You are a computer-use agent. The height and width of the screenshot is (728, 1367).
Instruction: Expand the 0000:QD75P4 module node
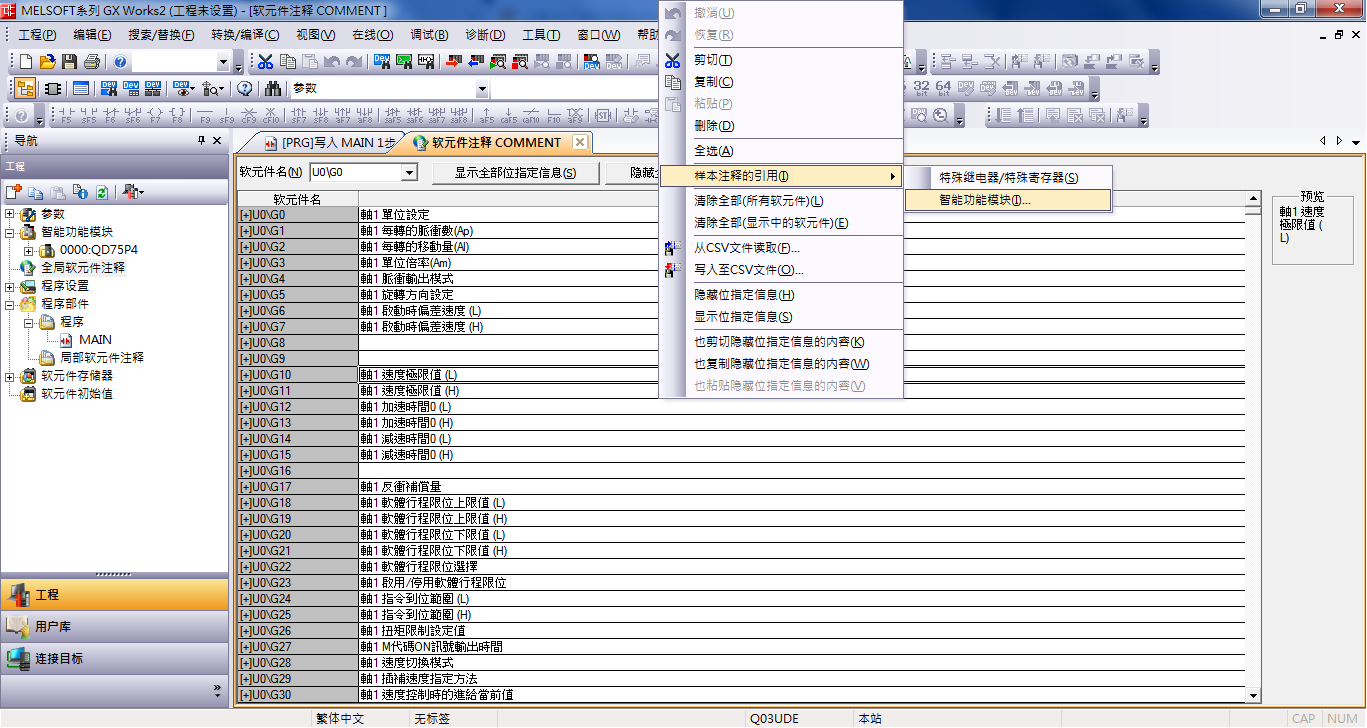point(28,250)
